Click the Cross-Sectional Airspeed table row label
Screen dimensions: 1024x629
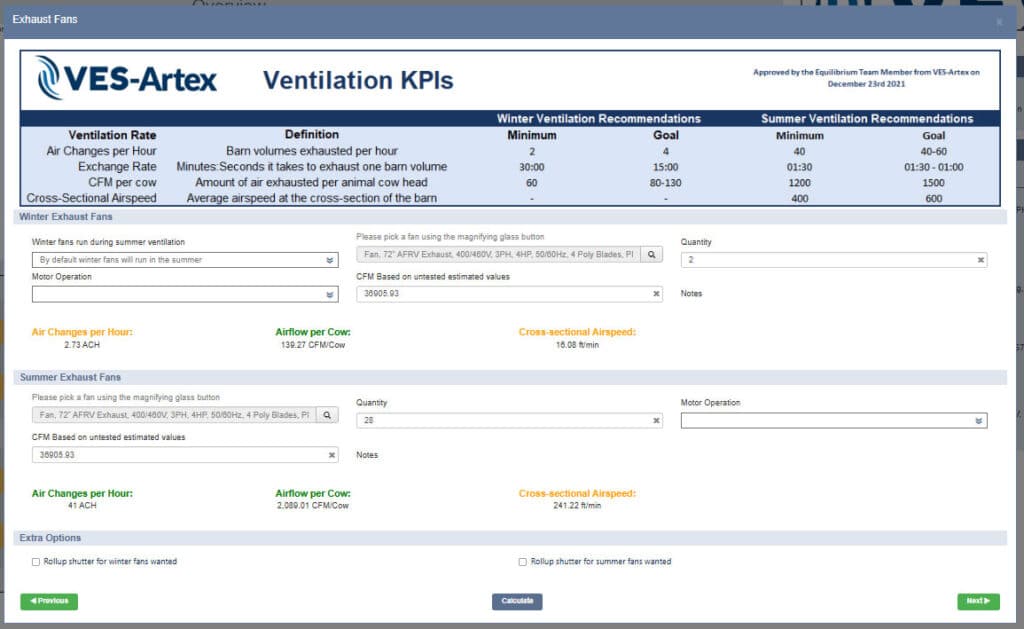[91, 198]
